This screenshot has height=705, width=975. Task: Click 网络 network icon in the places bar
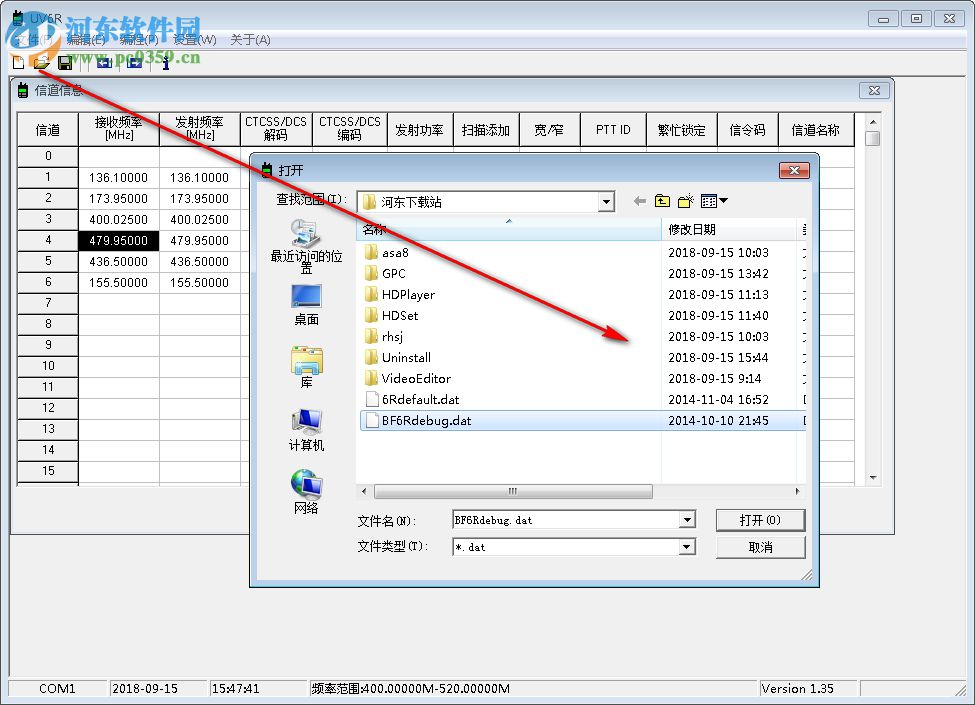(x=306, y=492)
